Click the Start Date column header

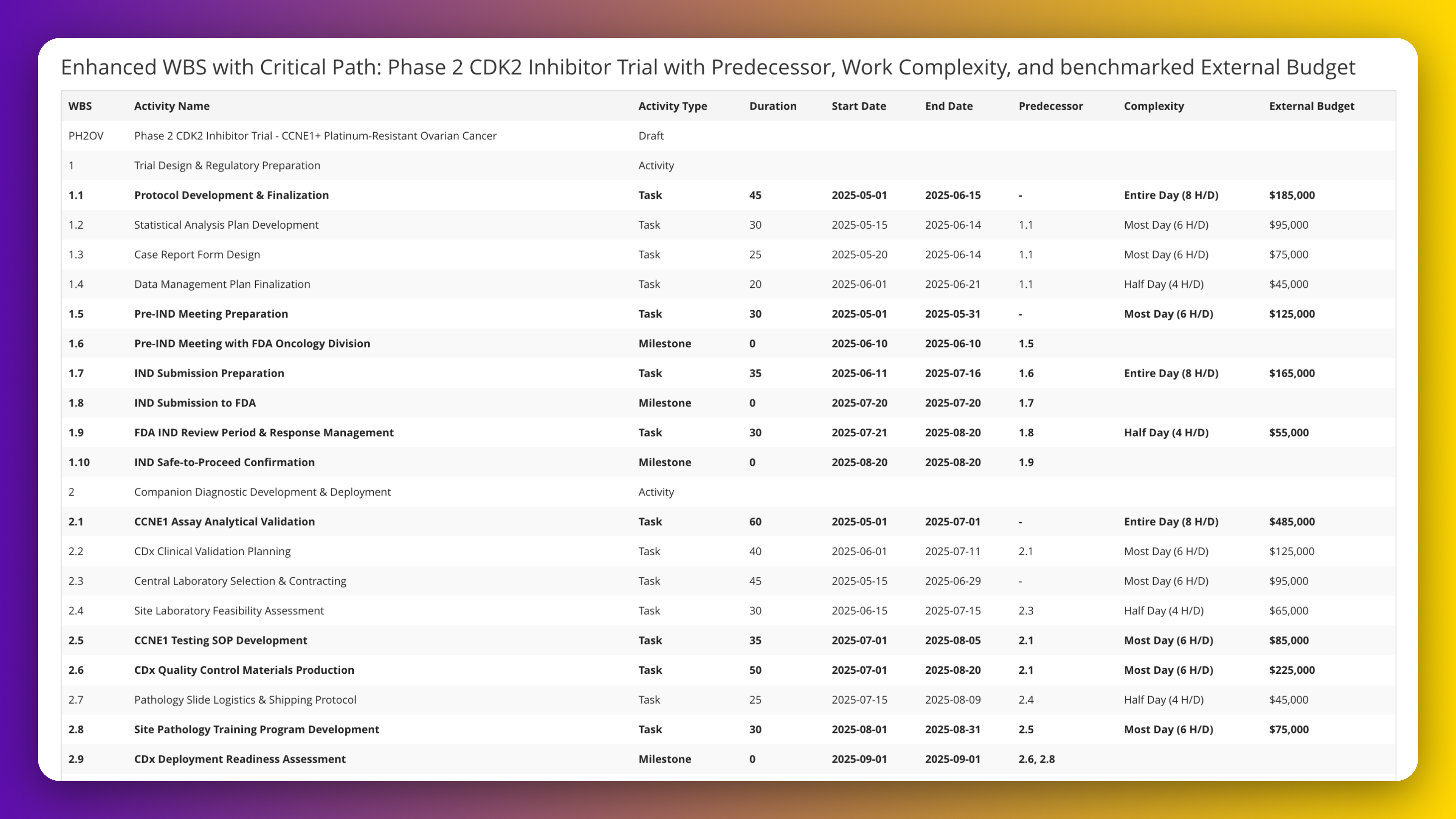(x=858, y=106)
